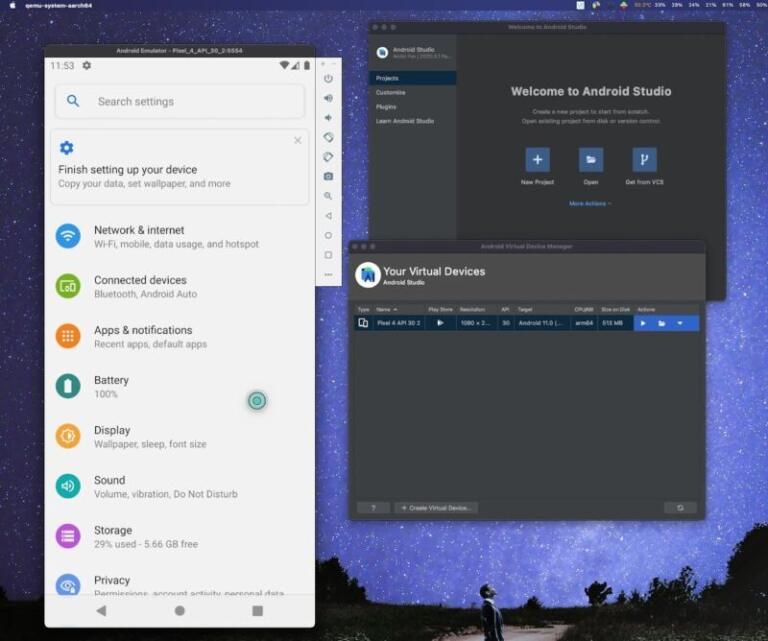Click the emulator volume up icon
768x641 pixels.
[x=328, y=98]
